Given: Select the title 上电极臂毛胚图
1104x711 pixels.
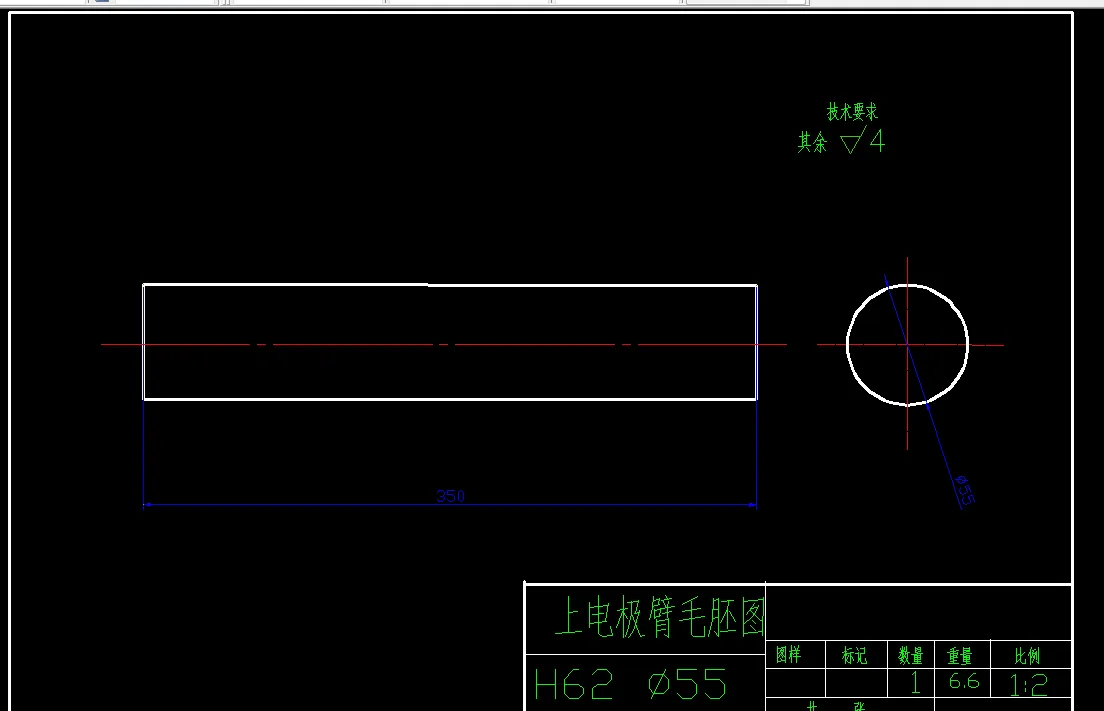Looking at the screenshot, I should pos(659,617).
